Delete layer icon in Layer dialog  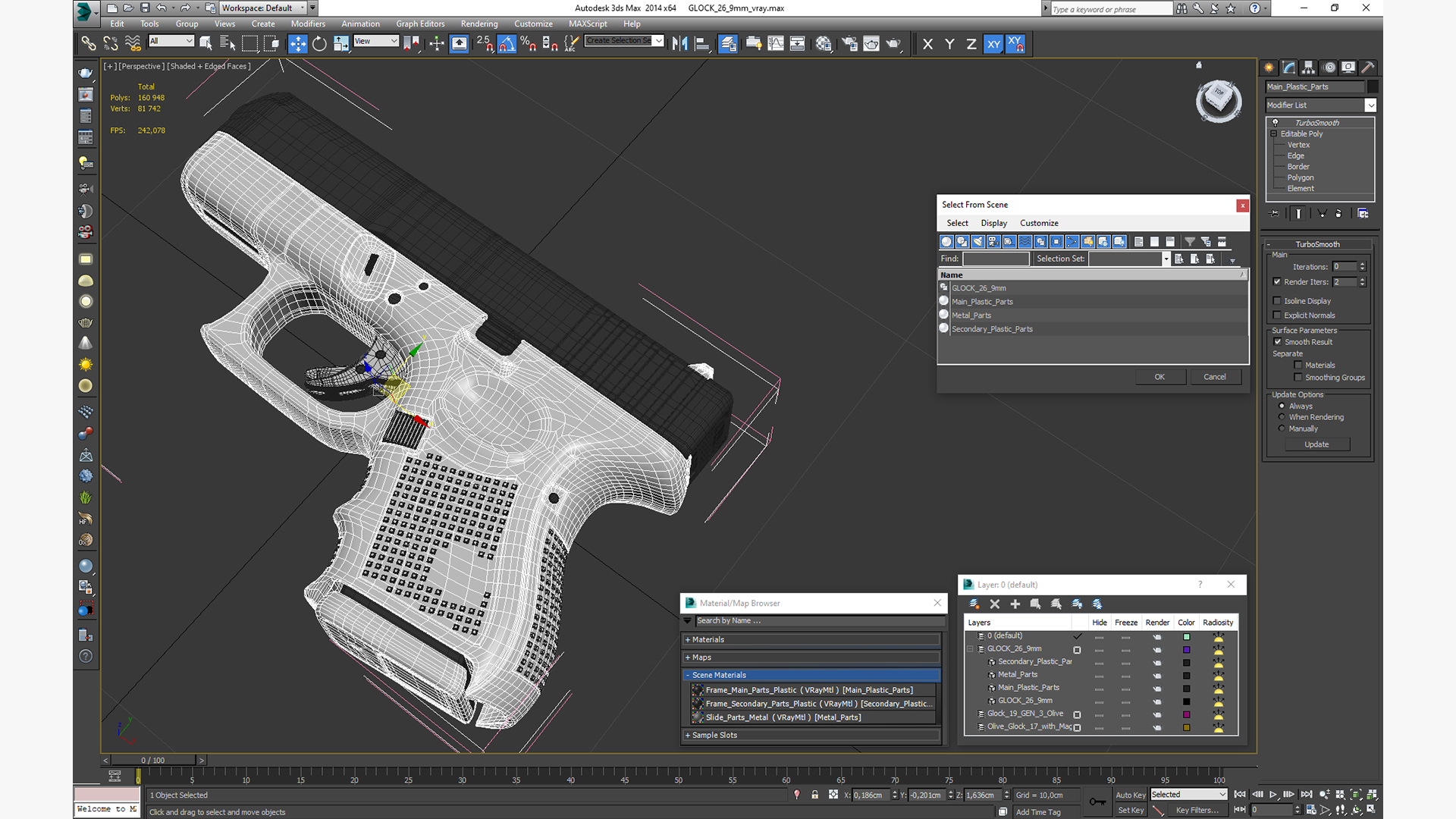(995, 604)
